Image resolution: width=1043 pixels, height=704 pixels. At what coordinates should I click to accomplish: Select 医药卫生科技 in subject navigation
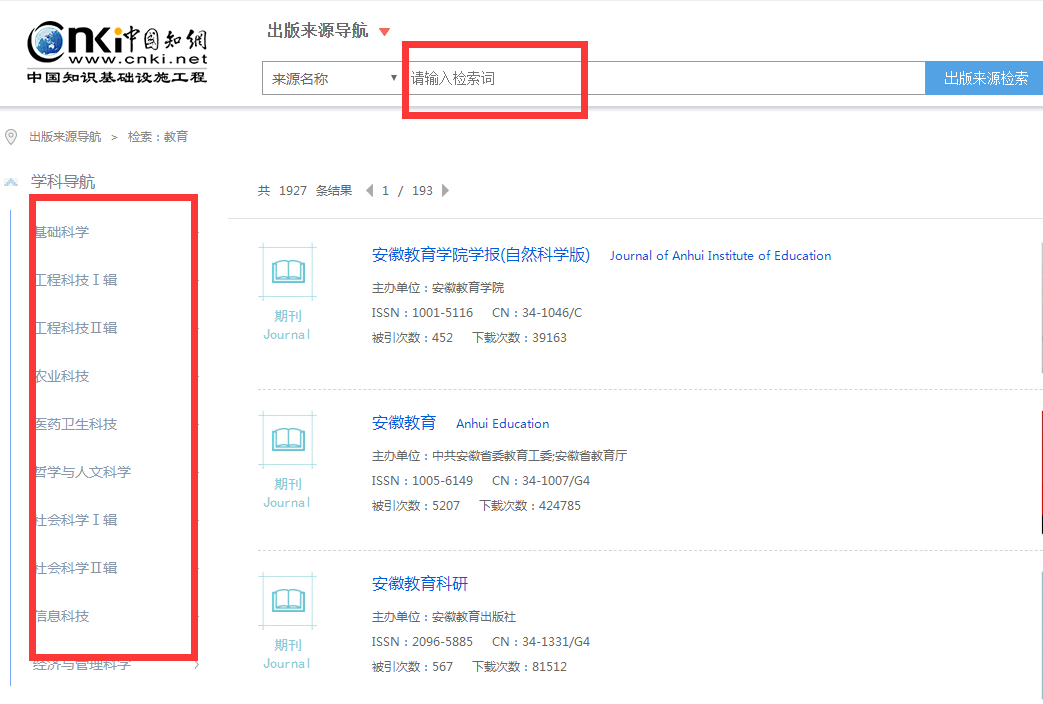pyautogui.click(x=76, y=424)
